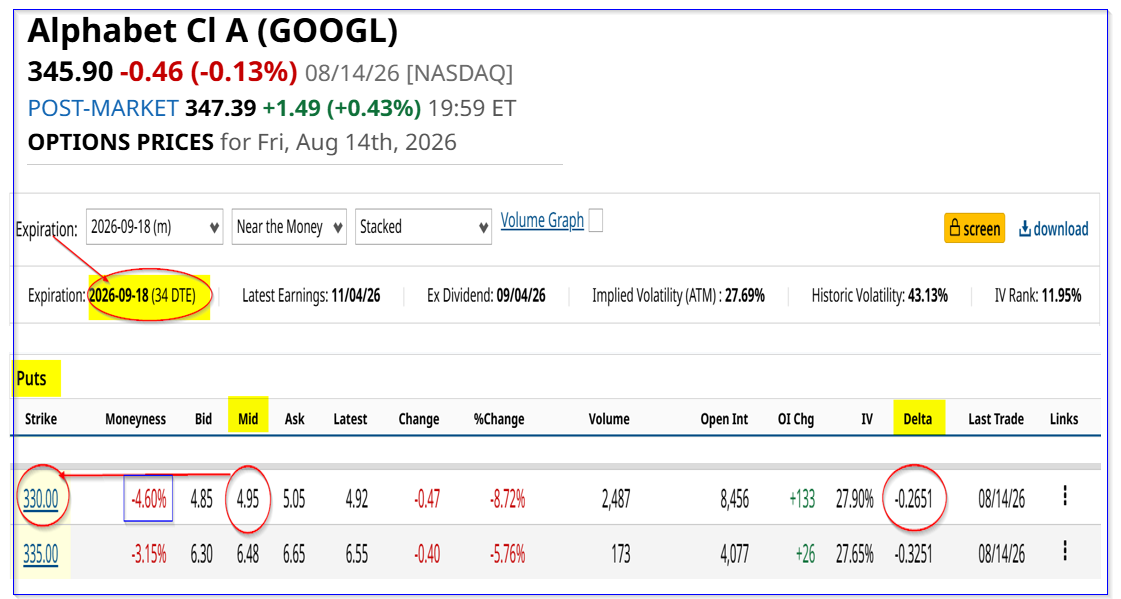
Task: Sort by the Open Int column header
Action: point(724,419)
